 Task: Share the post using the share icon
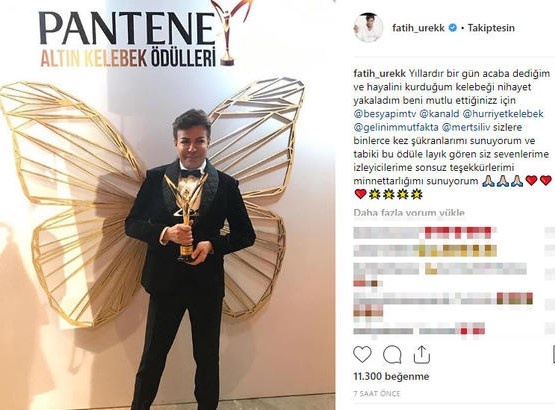click(x=422, y=354)
